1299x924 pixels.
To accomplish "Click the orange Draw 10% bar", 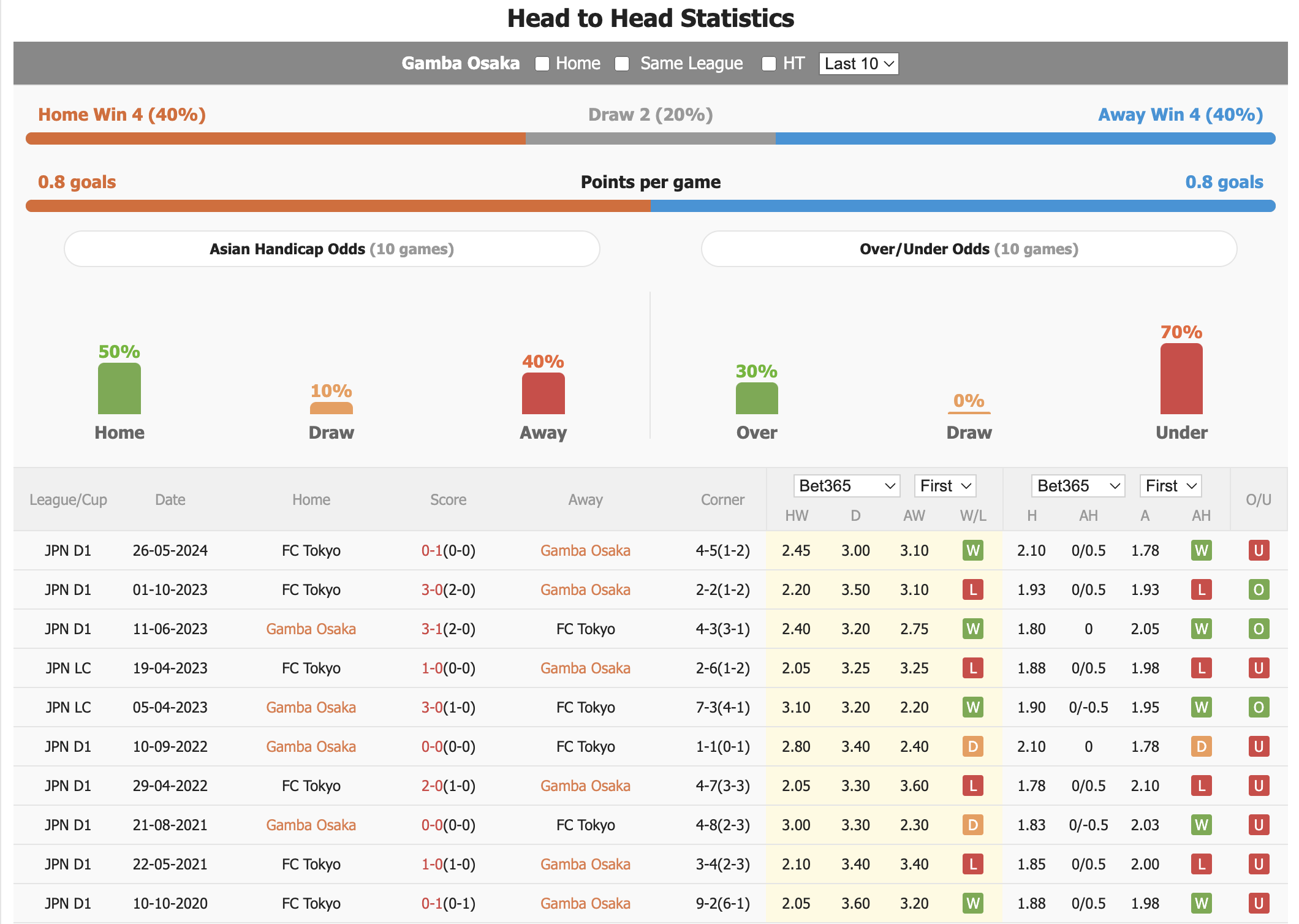I will (x=331, y=408).
